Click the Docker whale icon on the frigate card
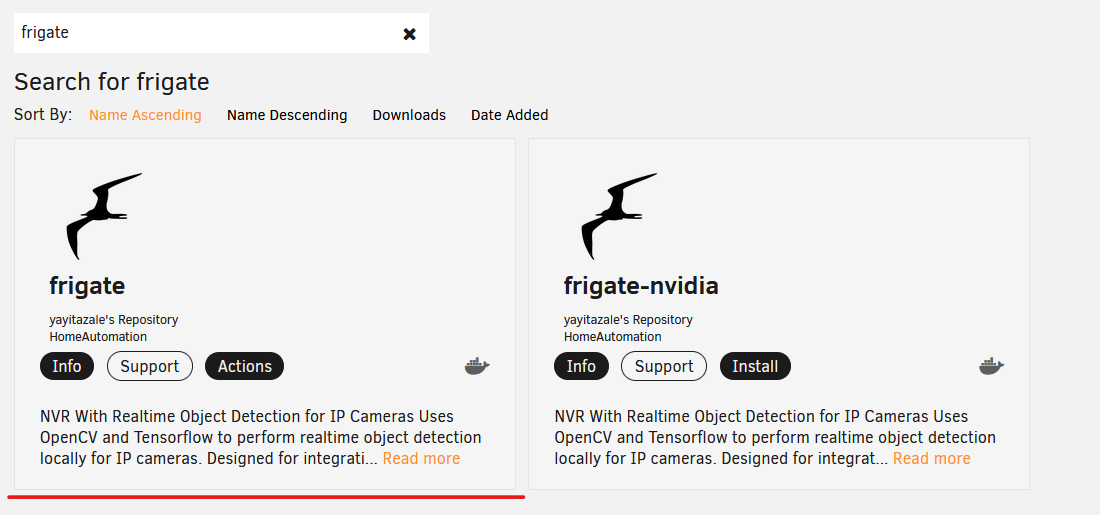Viewport: 1100px width, 515px height. [x=477, y=366]
